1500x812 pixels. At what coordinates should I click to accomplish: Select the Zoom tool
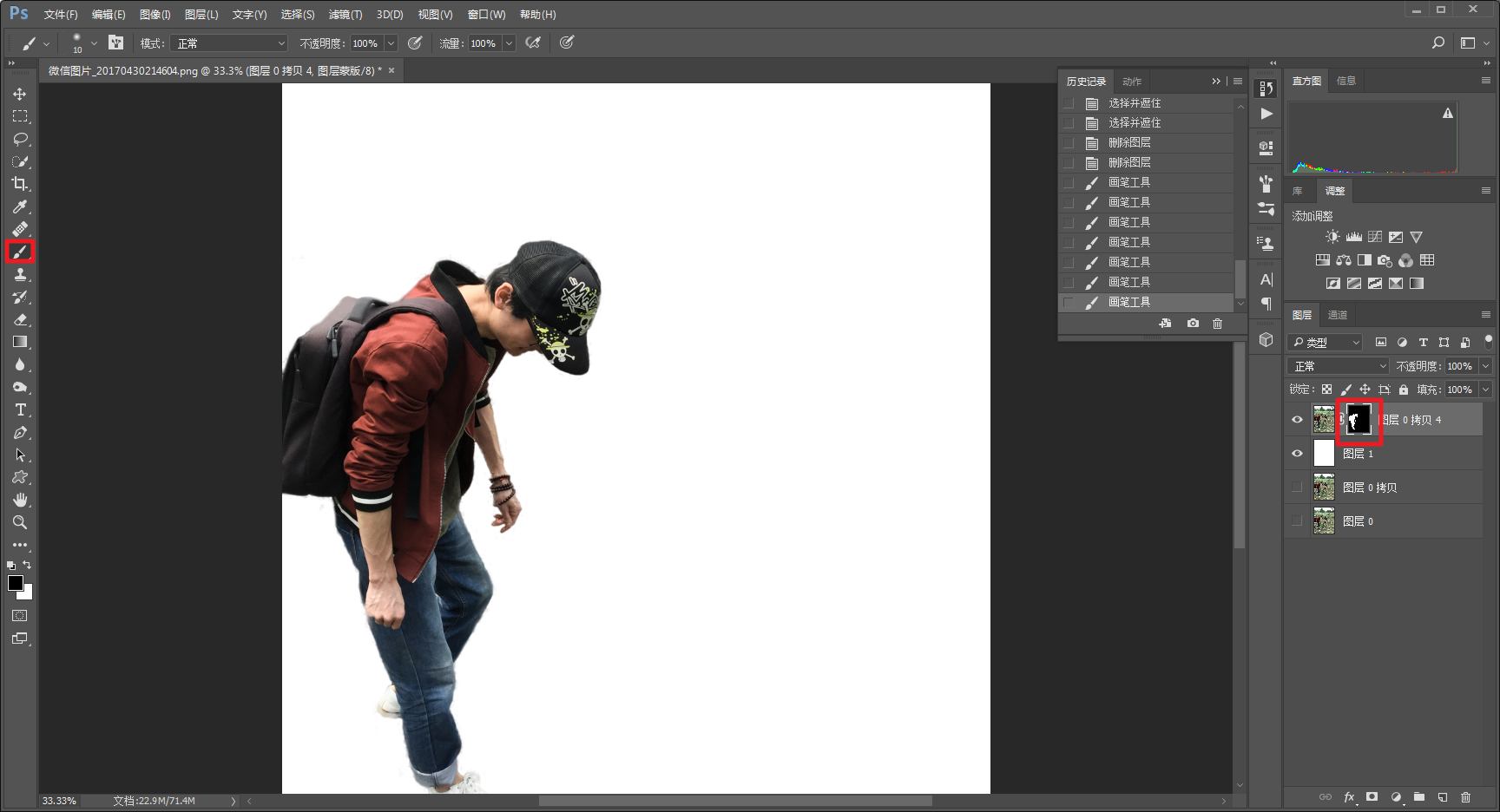20,522
